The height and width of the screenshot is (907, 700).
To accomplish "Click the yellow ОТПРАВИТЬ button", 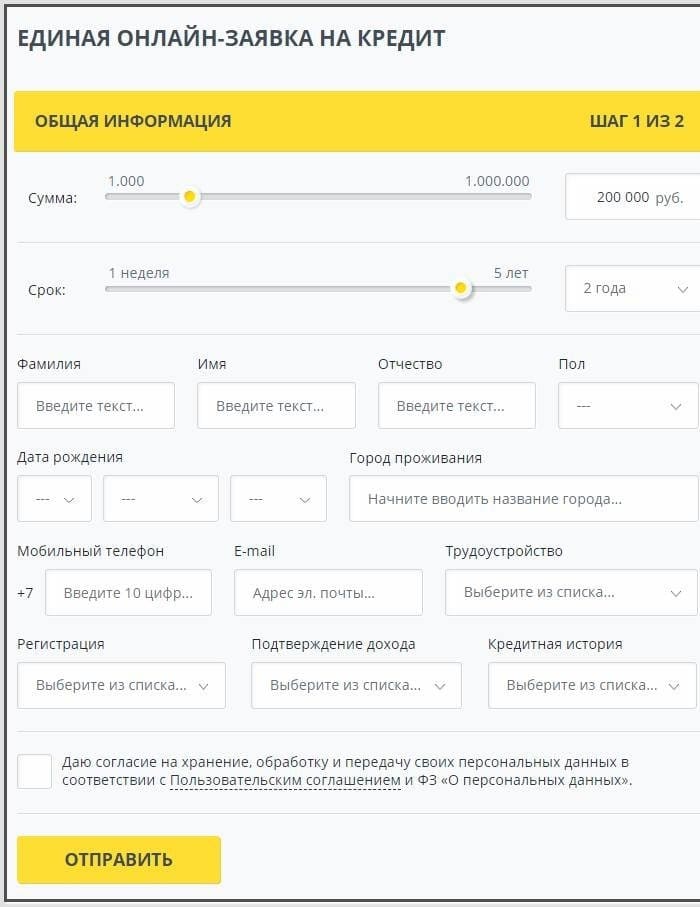I will point(119,860).
